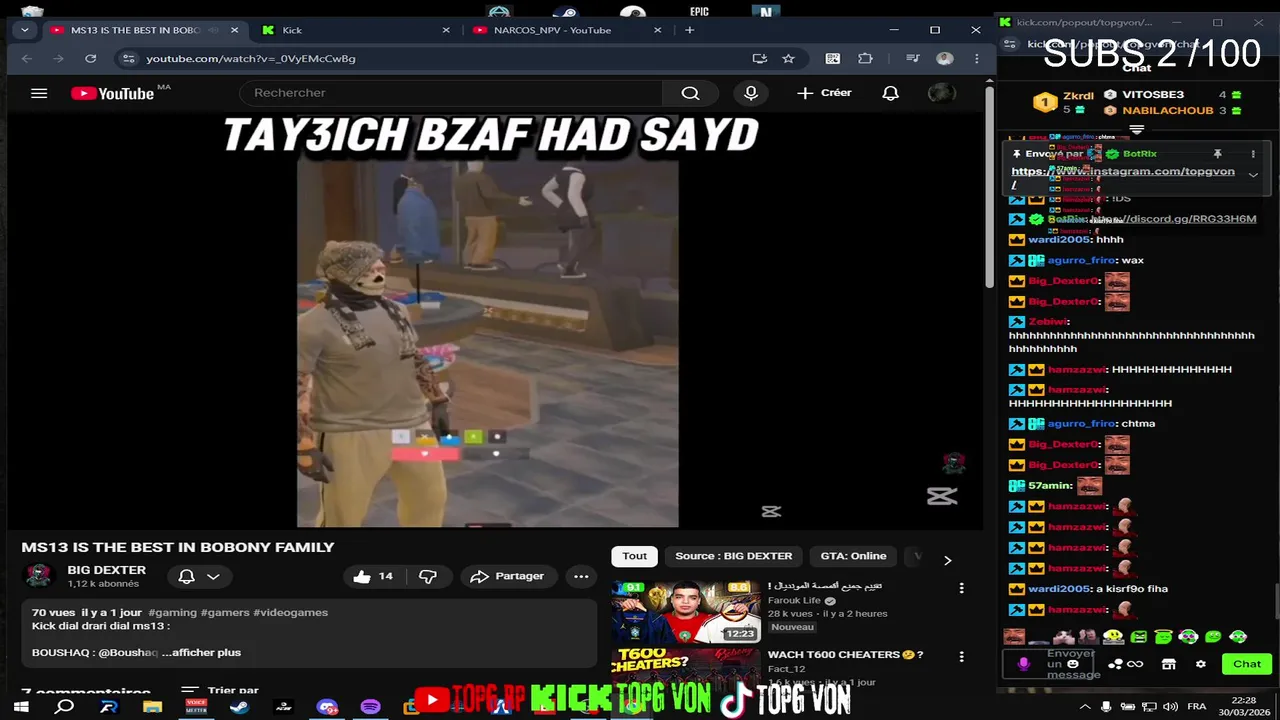This screenshot has height=720, width=1280.
Task: Open the video's more actions ellipsis
Action: (581, 576)
